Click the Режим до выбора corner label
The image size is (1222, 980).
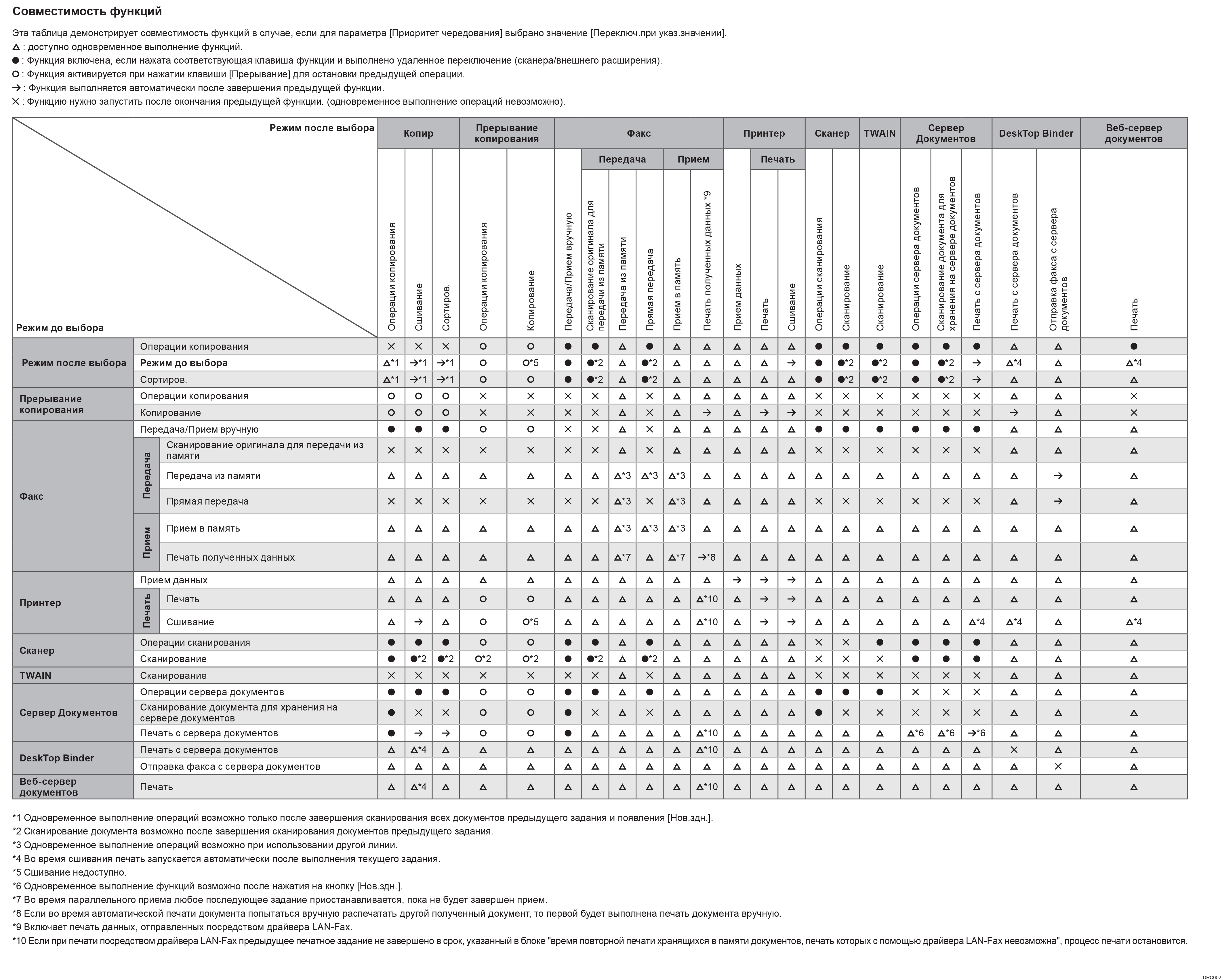[60, 328]
